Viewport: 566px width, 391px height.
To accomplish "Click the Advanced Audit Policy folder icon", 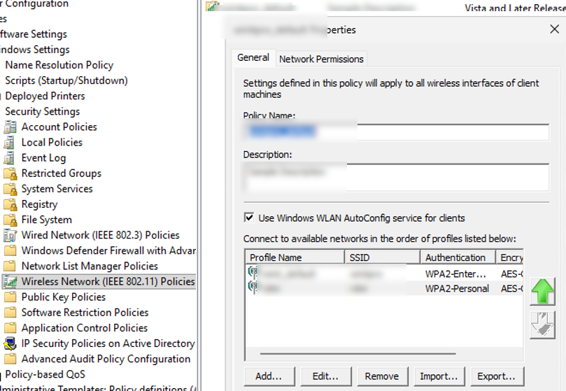I will pyautogui.click(x=10, y=359).
